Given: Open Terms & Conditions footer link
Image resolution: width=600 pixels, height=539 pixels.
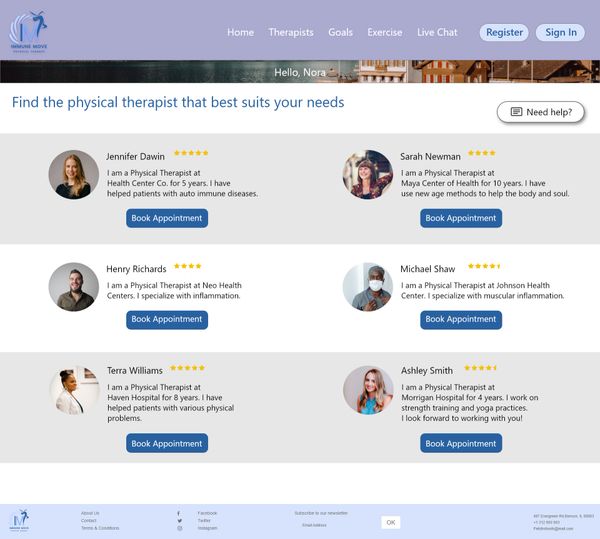Looking at the screenshot, I should point(100,528).
